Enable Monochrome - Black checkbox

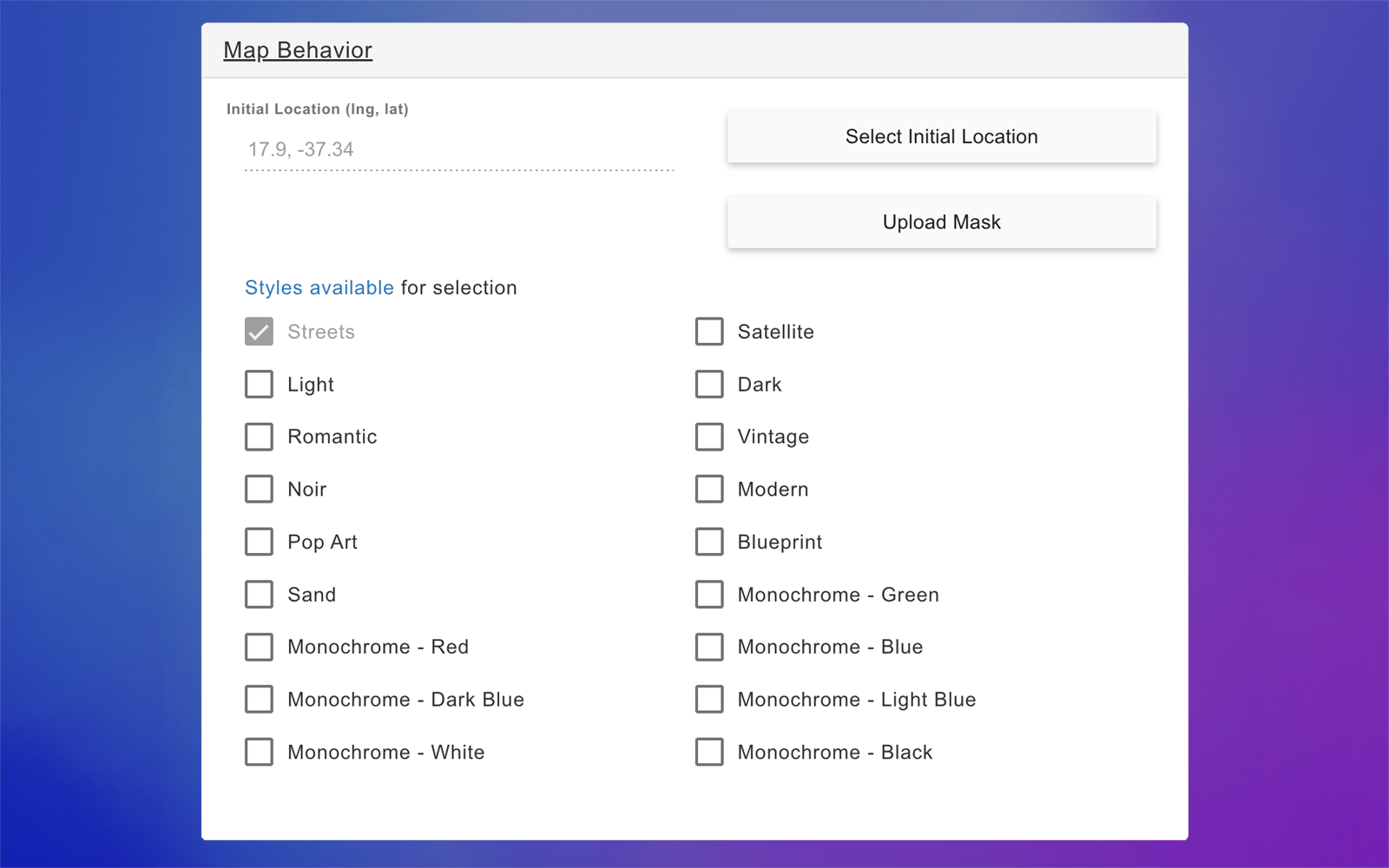tap(709, 752)
